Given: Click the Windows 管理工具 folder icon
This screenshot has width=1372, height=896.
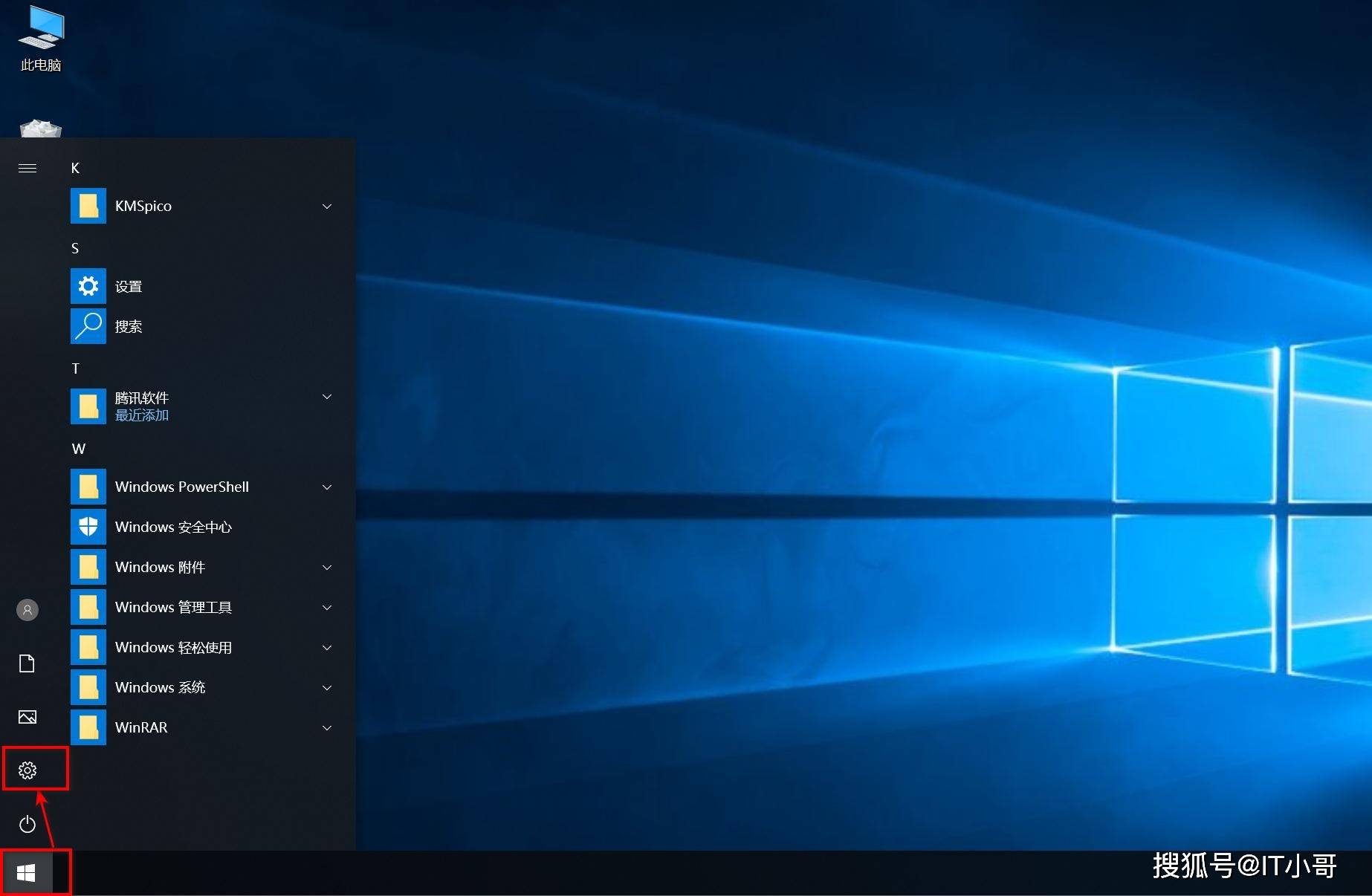Looking at the screenshot, I should pyautogui.click(x=88, y=607).
